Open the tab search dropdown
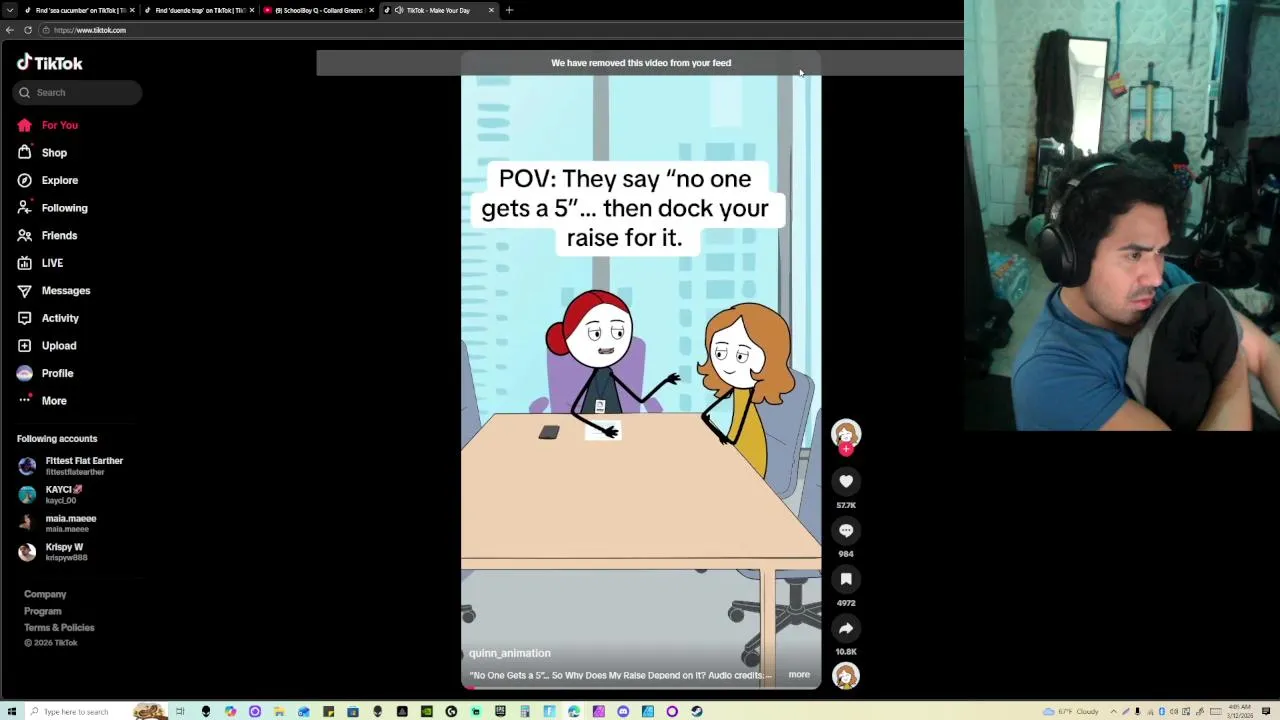The width and height of the screenshot is (1280, 720). point(9,10)
